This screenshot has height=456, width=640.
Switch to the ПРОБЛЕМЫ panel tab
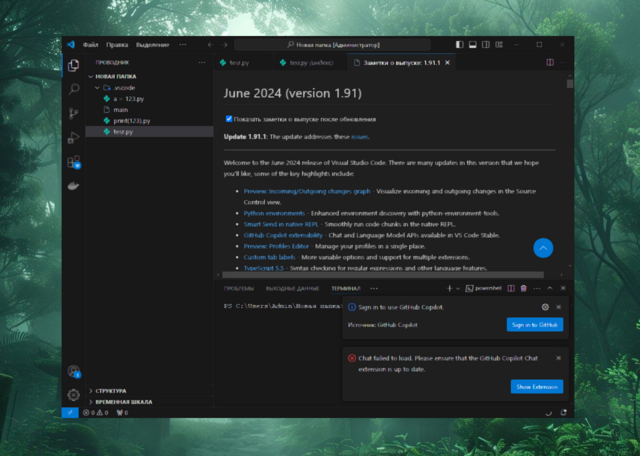[x=239, y=288]
